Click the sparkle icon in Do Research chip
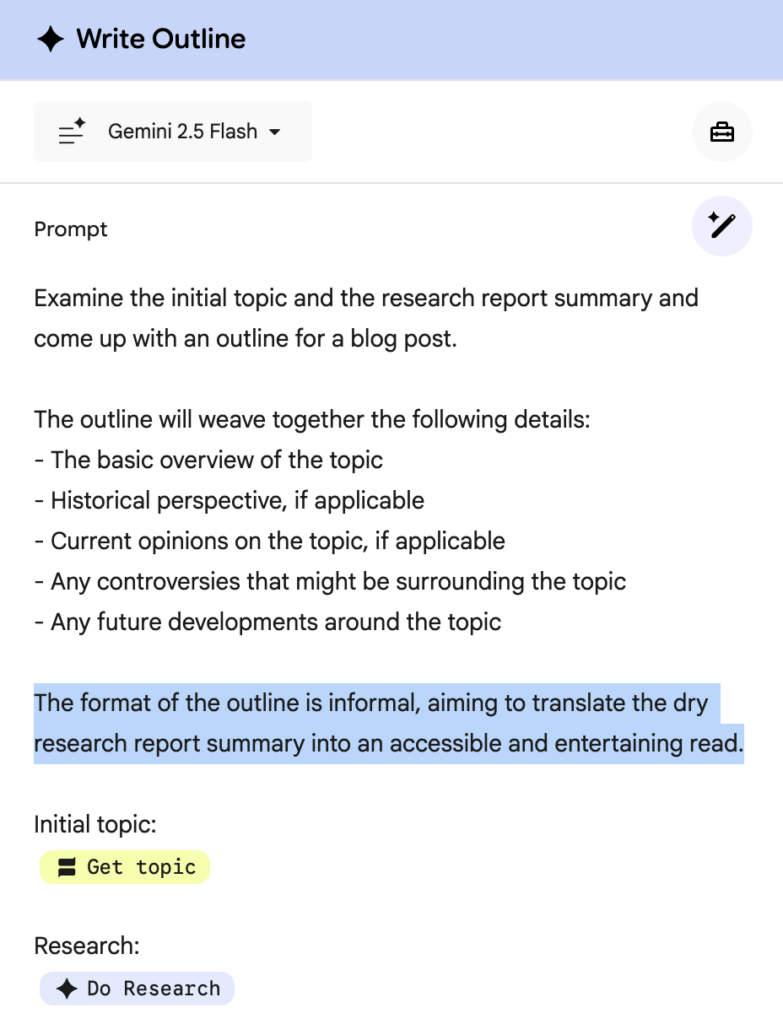Viewport: 783px width, 1024px height. tap(67, 988)
